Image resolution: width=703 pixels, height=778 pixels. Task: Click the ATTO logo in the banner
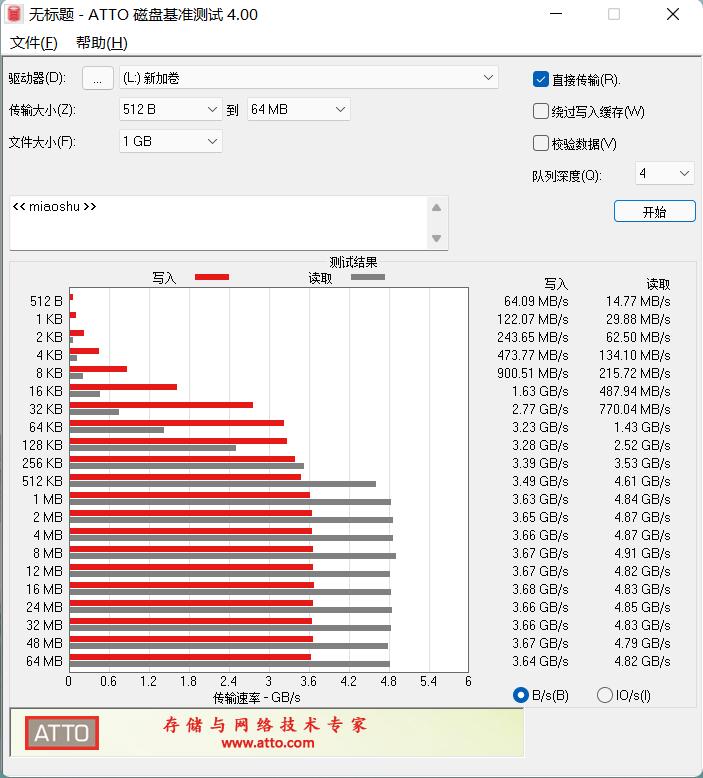click(x=62, y=732)
